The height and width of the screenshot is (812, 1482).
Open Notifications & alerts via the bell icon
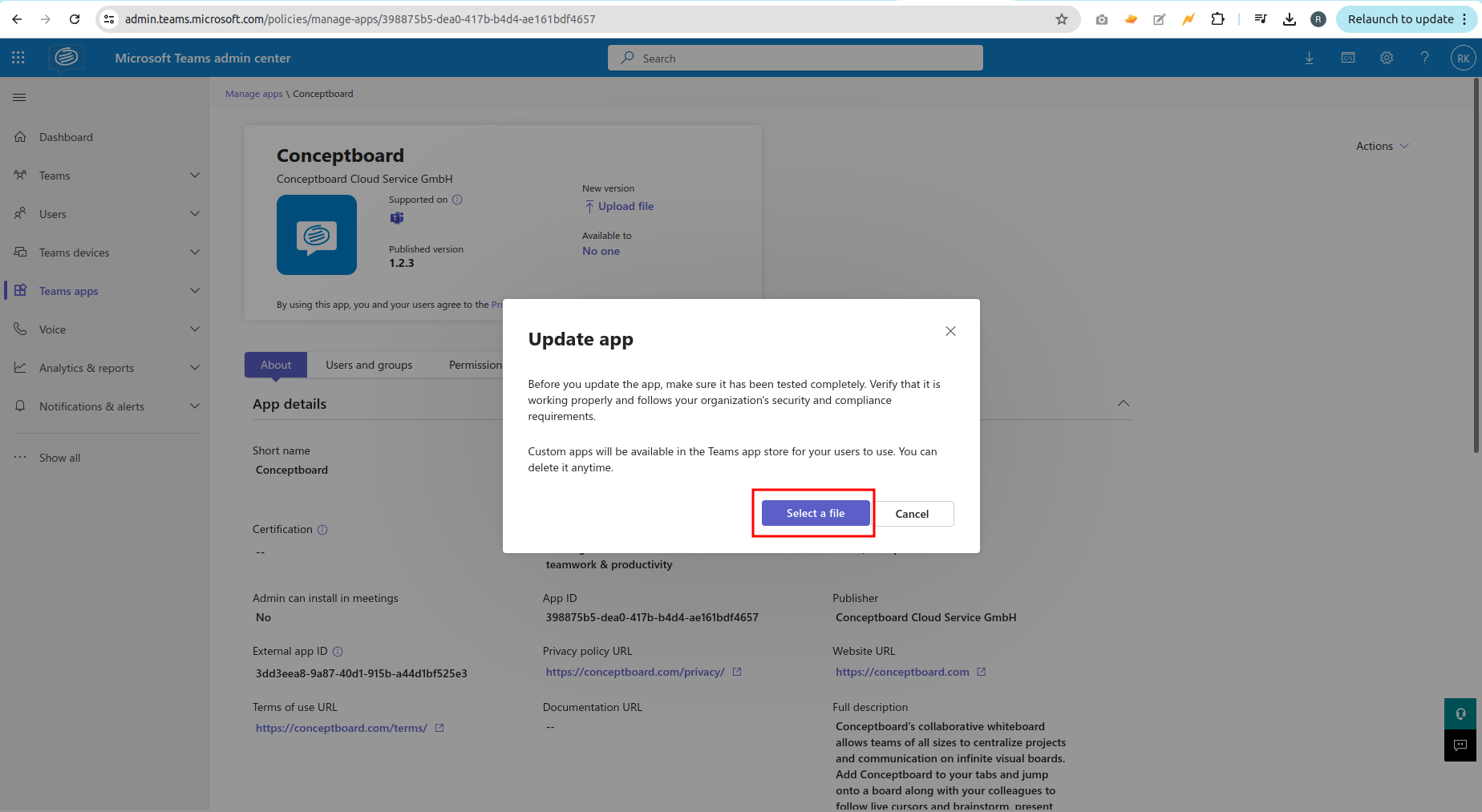(x=20, y=406)
